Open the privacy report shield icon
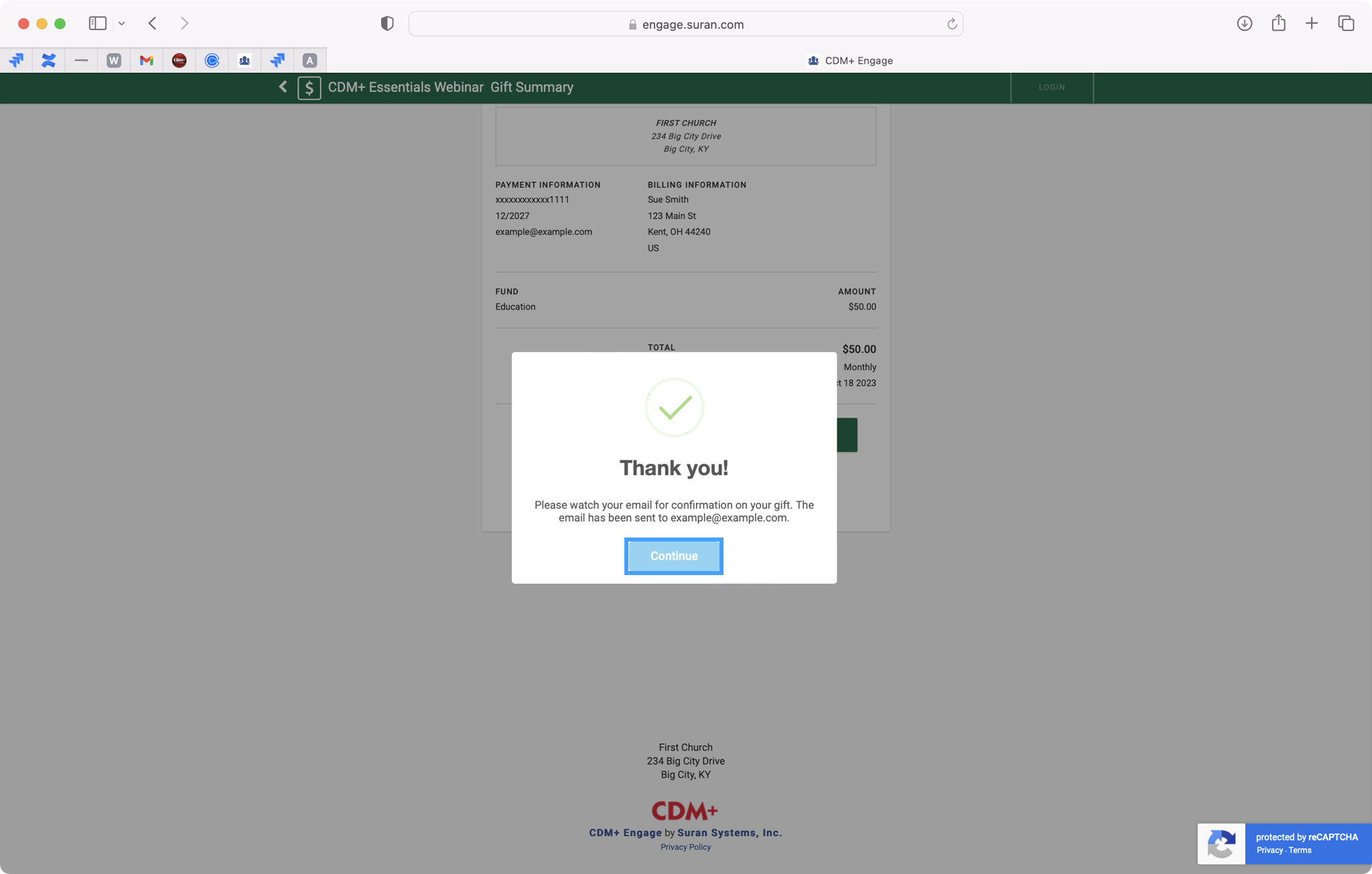 tap(387, 23)
